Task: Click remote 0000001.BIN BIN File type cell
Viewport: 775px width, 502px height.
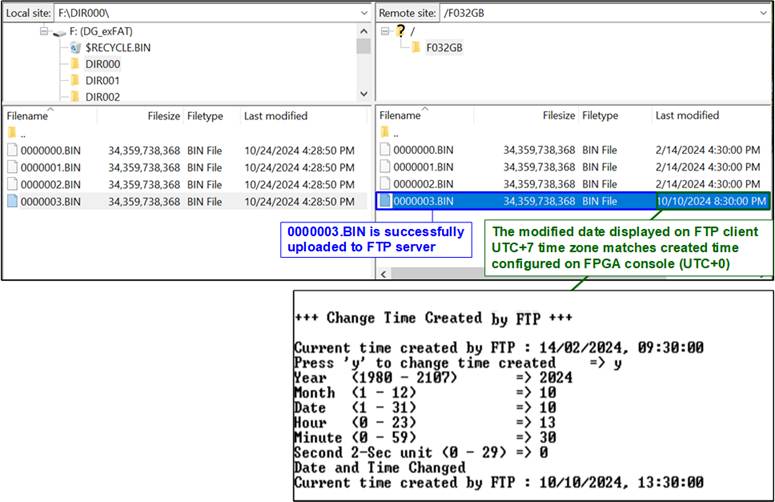Action: [600, 167]
